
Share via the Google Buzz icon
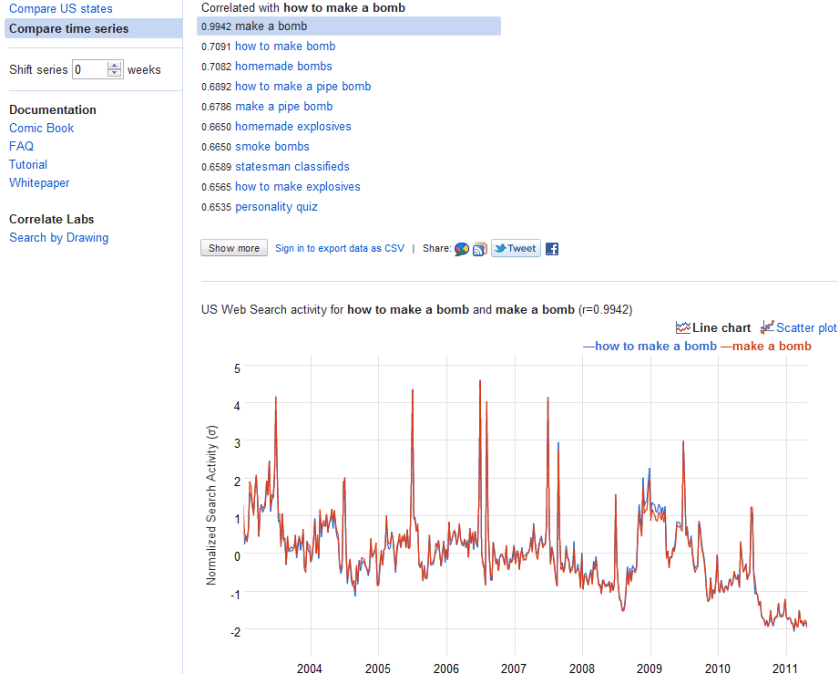tap(461, 249)
